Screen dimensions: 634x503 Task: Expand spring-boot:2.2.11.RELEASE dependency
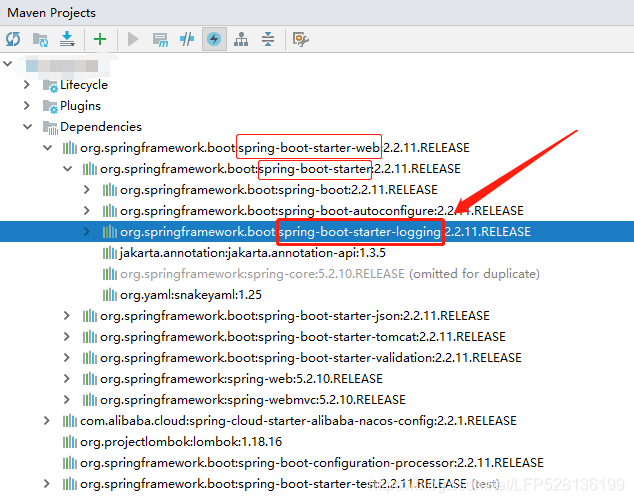87,190
